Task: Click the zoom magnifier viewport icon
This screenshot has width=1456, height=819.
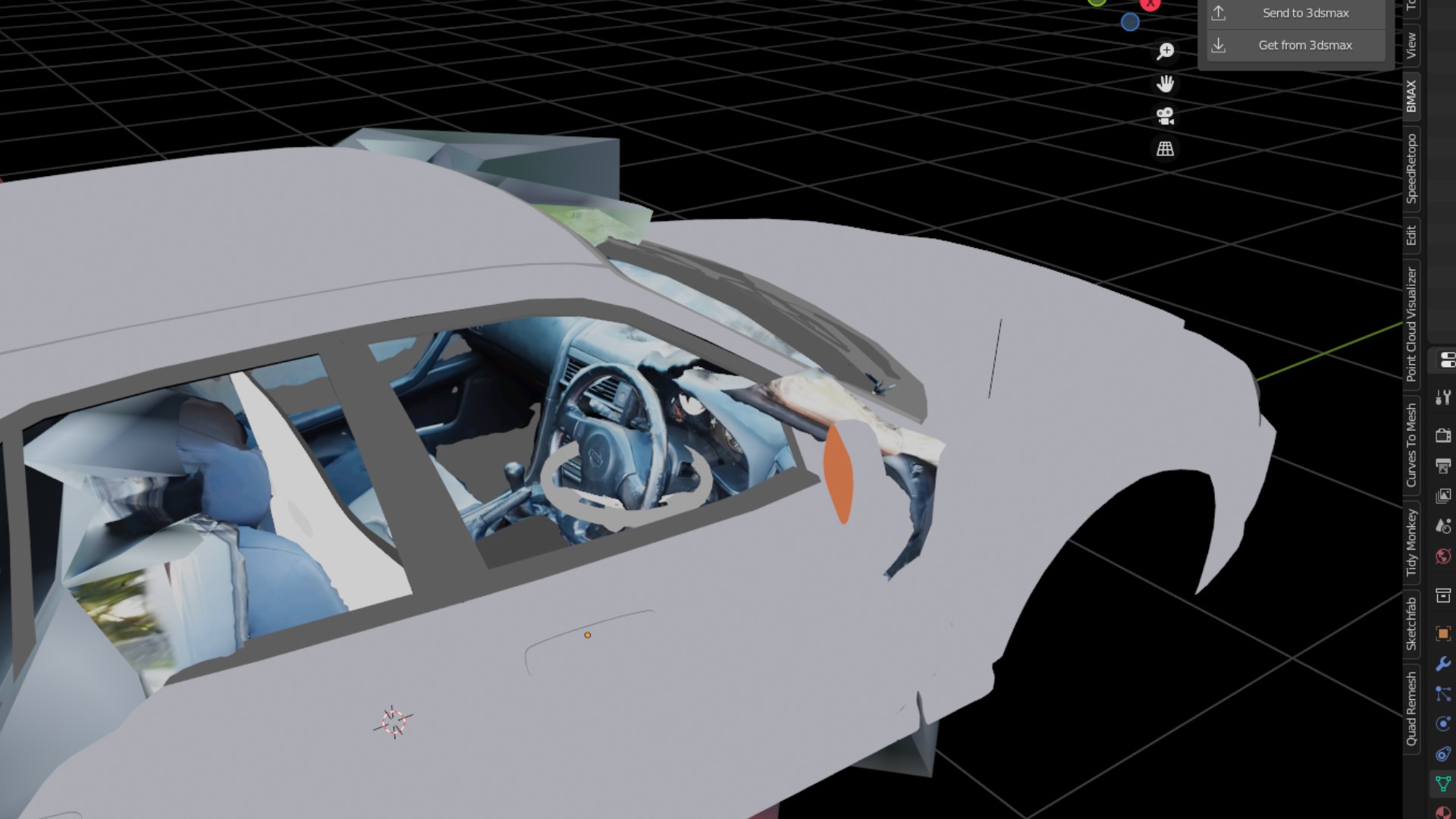Action: 1166,51
